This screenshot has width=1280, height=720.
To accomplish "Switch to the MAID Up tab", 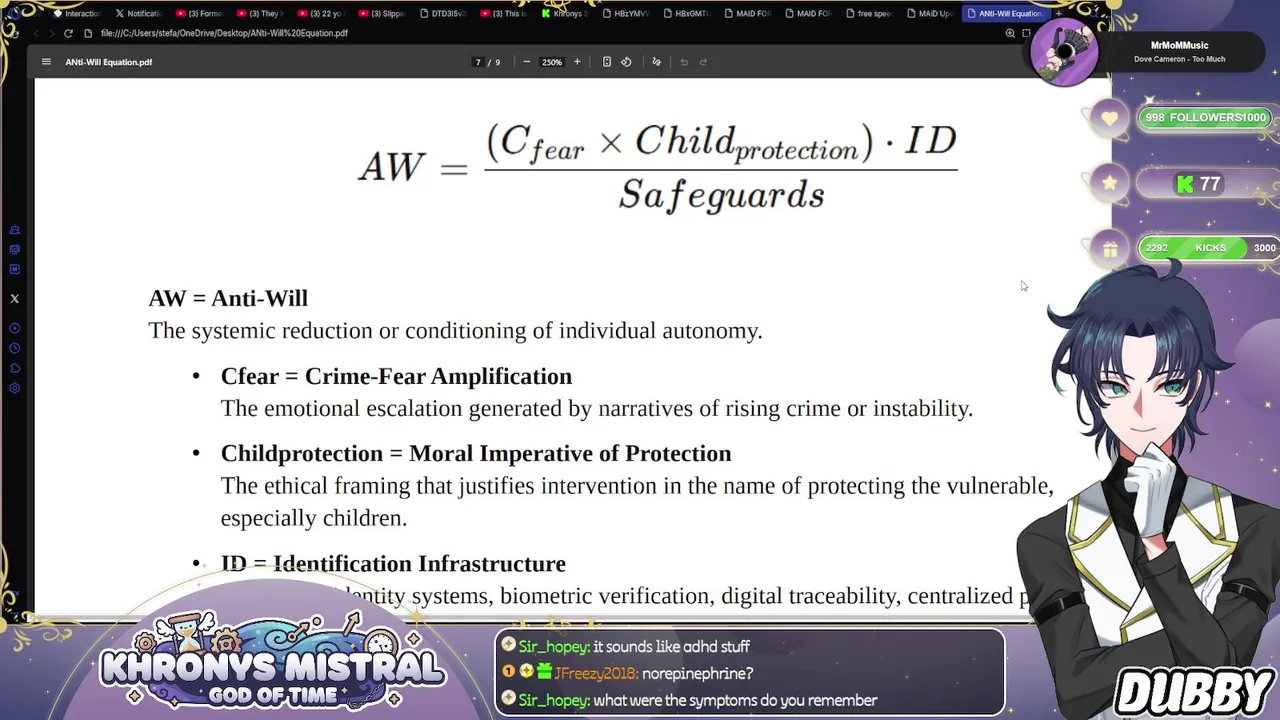I will pyautogui.click(x=931, y=13).
